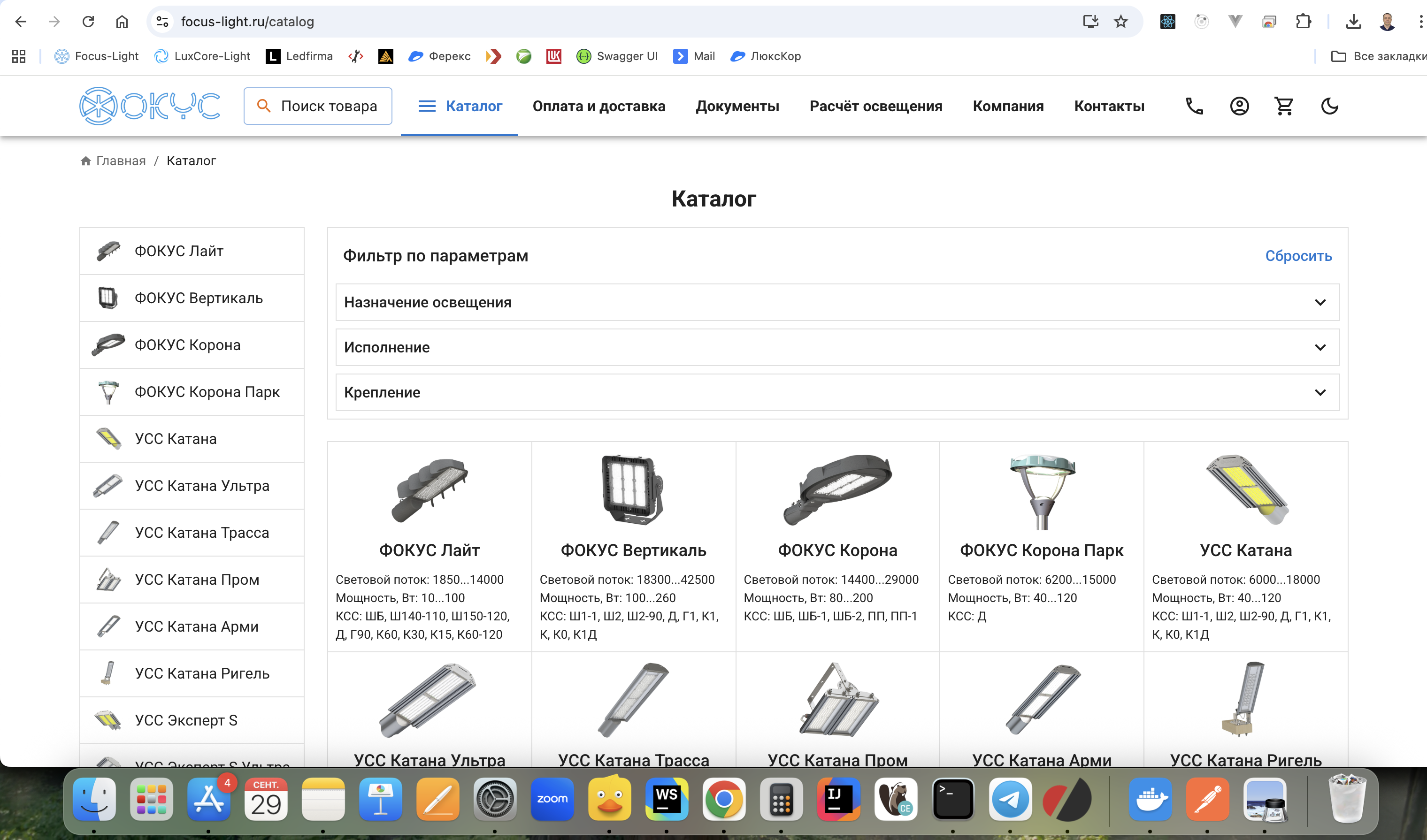Reload the page in browser

point(88,22)
